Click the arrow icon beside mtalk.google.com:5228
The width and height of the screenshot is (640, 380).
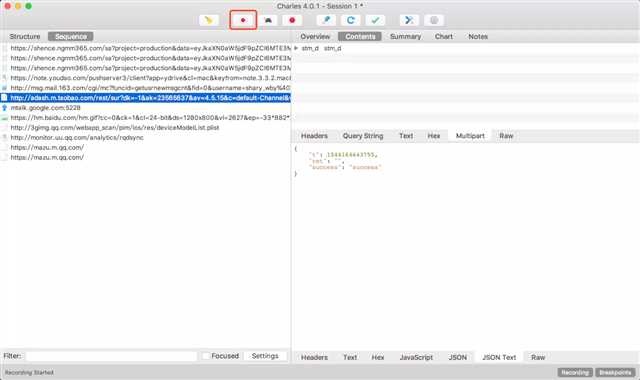coord(4,108)
